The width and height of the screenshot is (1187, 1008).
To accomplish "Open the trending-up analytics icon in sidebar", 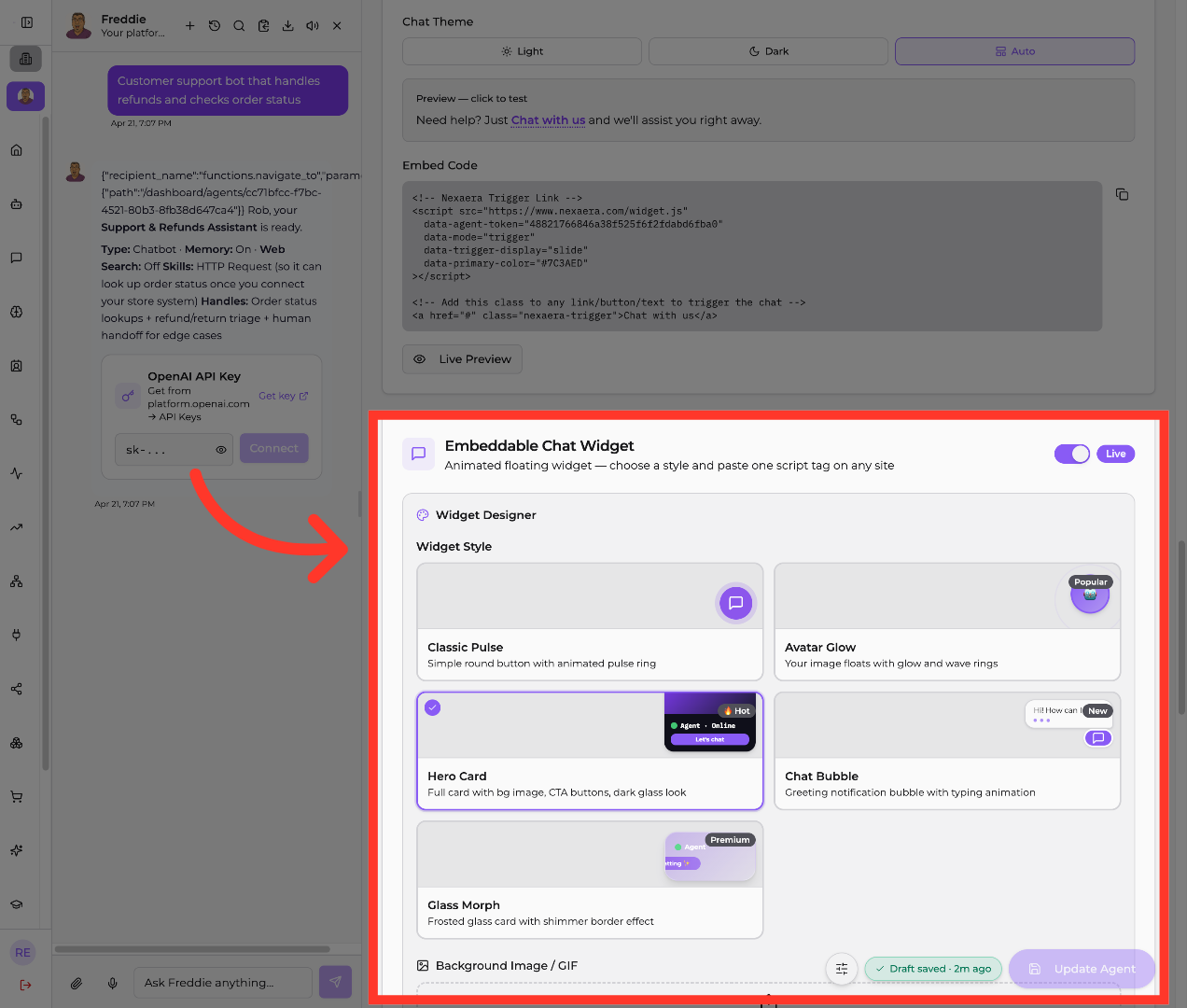I will 17,527.
